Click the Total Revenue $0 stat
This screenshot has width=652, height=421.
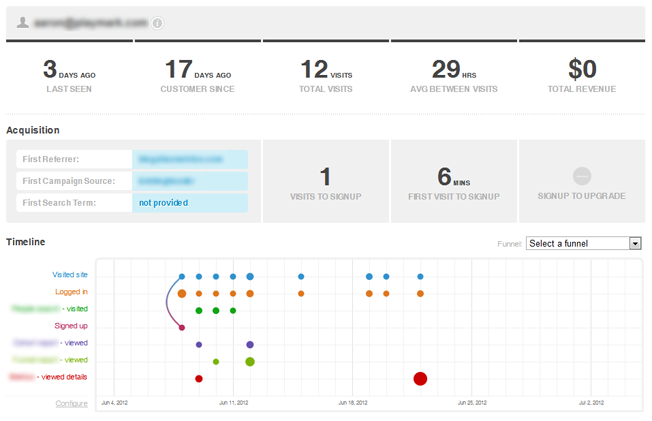point(582,76)
